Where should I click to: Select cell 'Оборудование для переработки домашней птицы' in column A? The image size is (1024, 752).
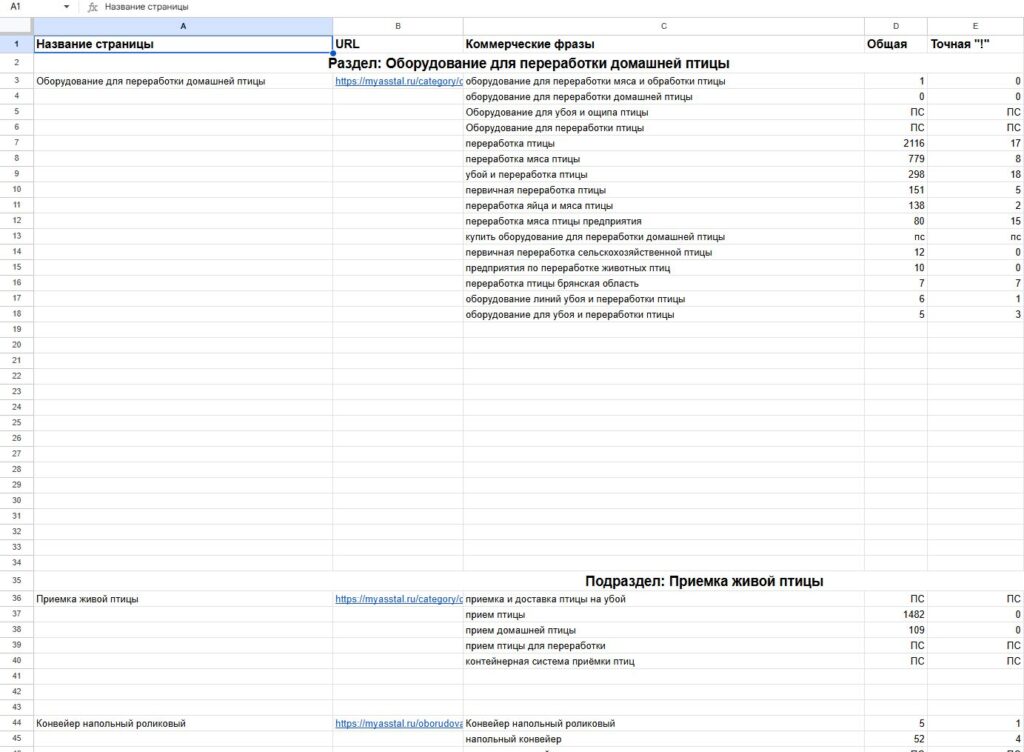point(183,82)
